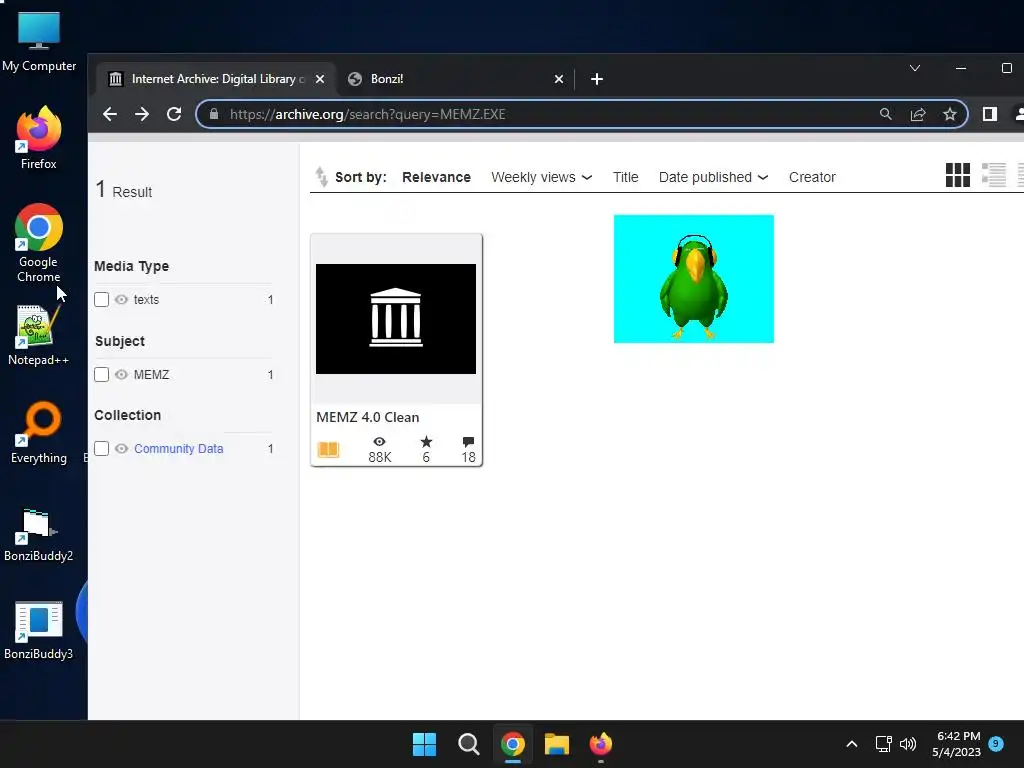Check the texts media type checkbox
This screenshot has width=1024, height=768.
101,300
